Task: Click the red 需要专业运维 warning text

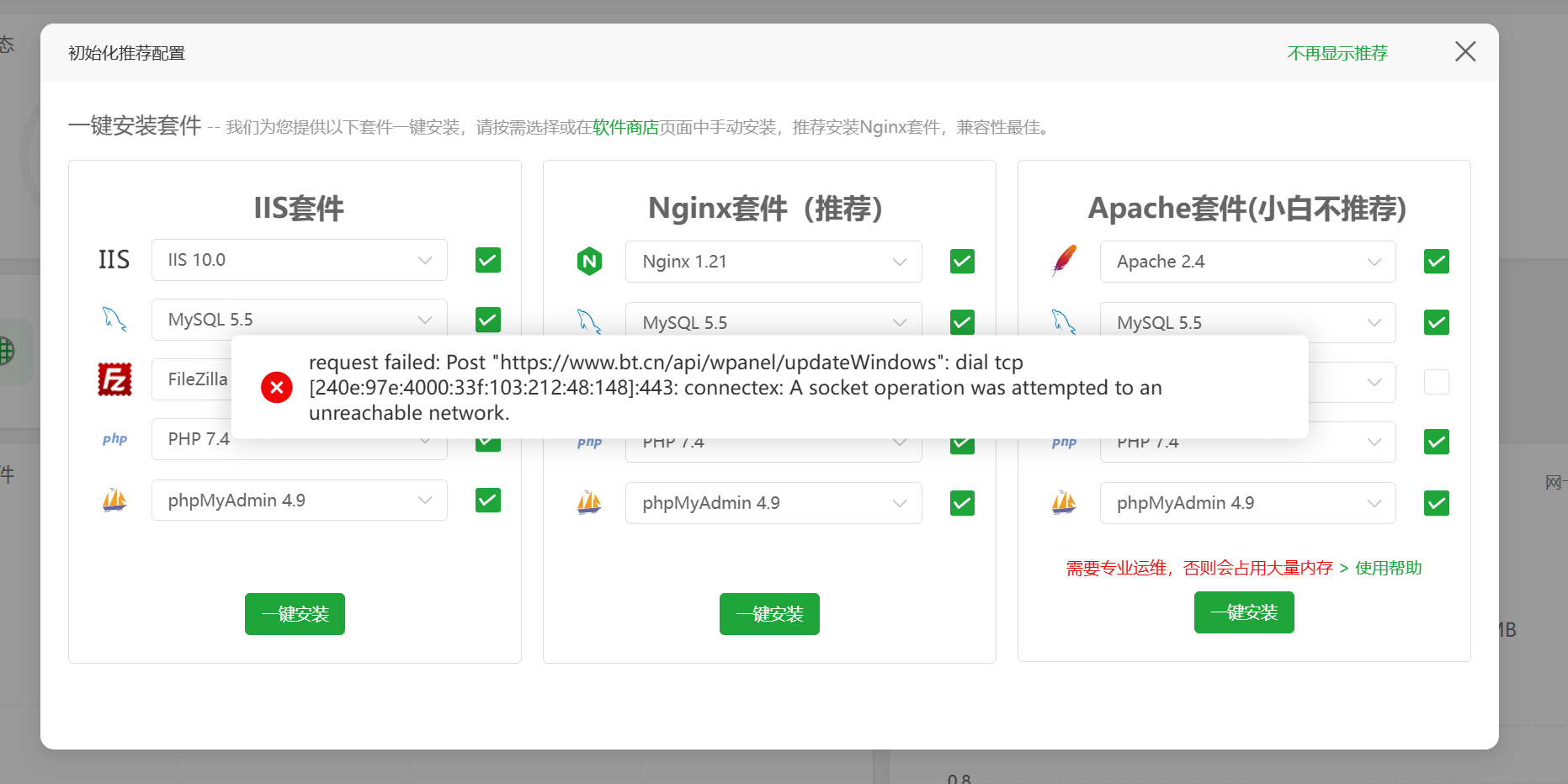Action: 1199,568
